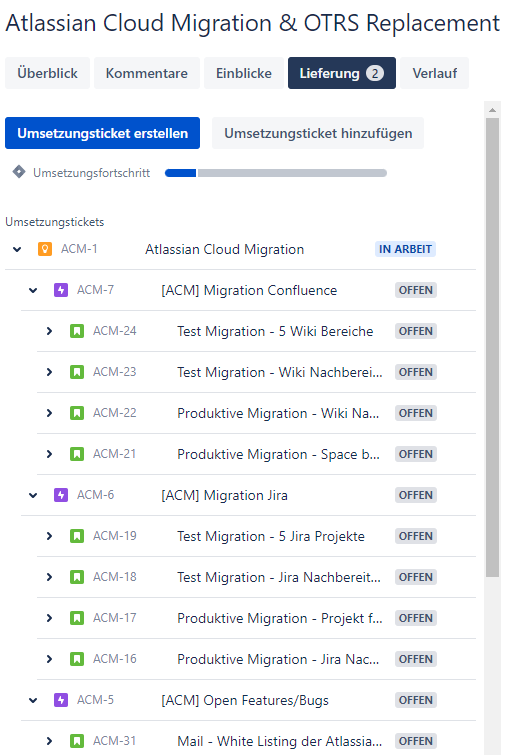Open issue key ACM-7
The width and height of the screenshot is (505, 755).
point(95,290)
